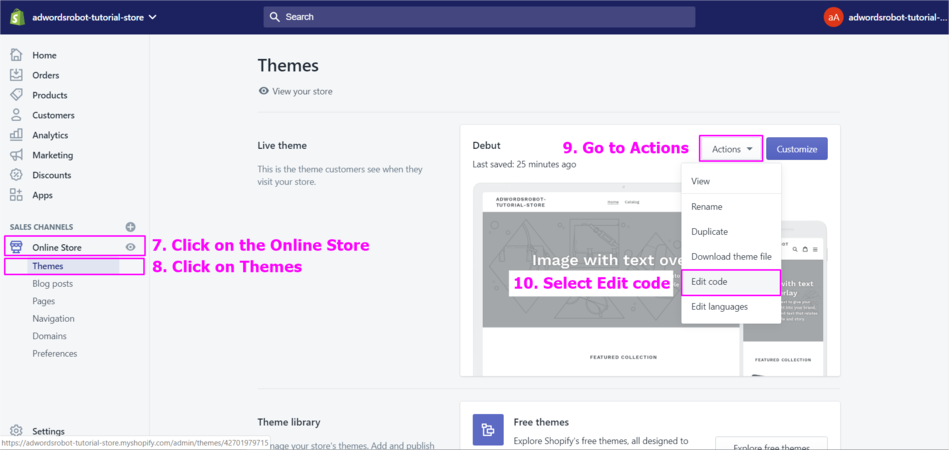Select the Products tag icon
Image resolution: width=949 pixels, height=450 pixels.
pos(16,95)
